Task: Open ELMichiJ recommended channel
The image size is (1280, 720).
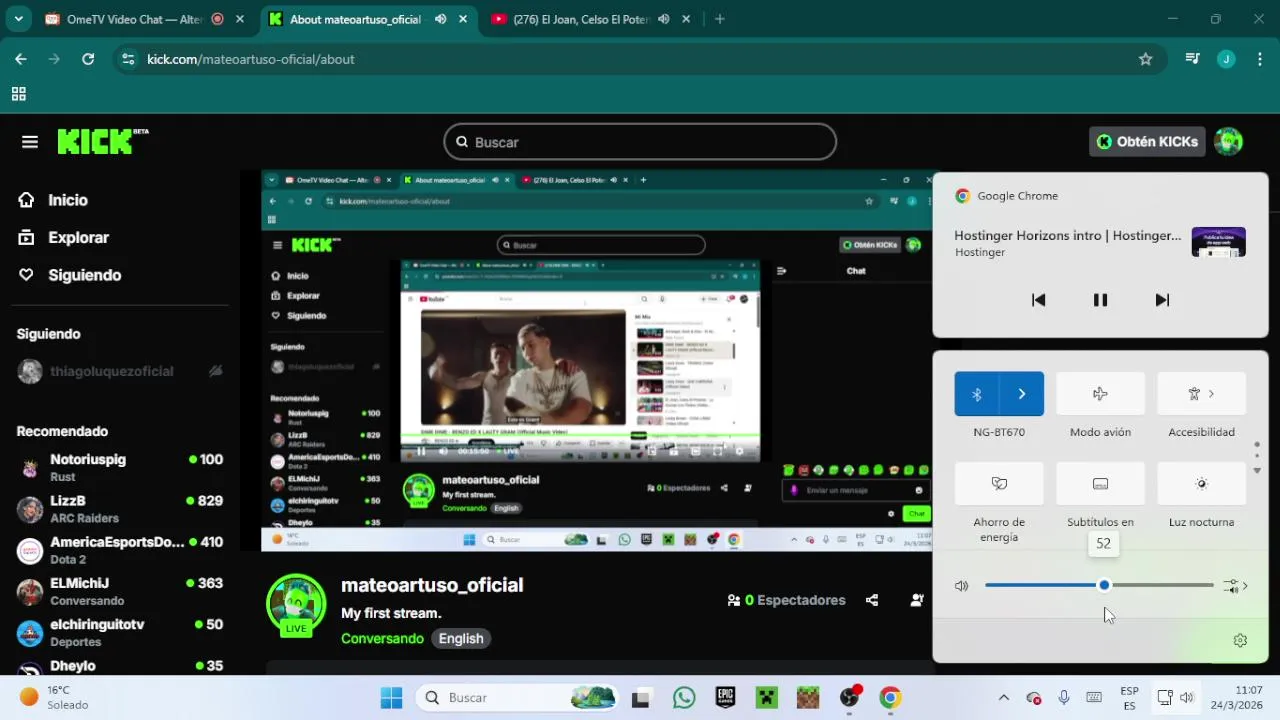Action: pos(120,591)
